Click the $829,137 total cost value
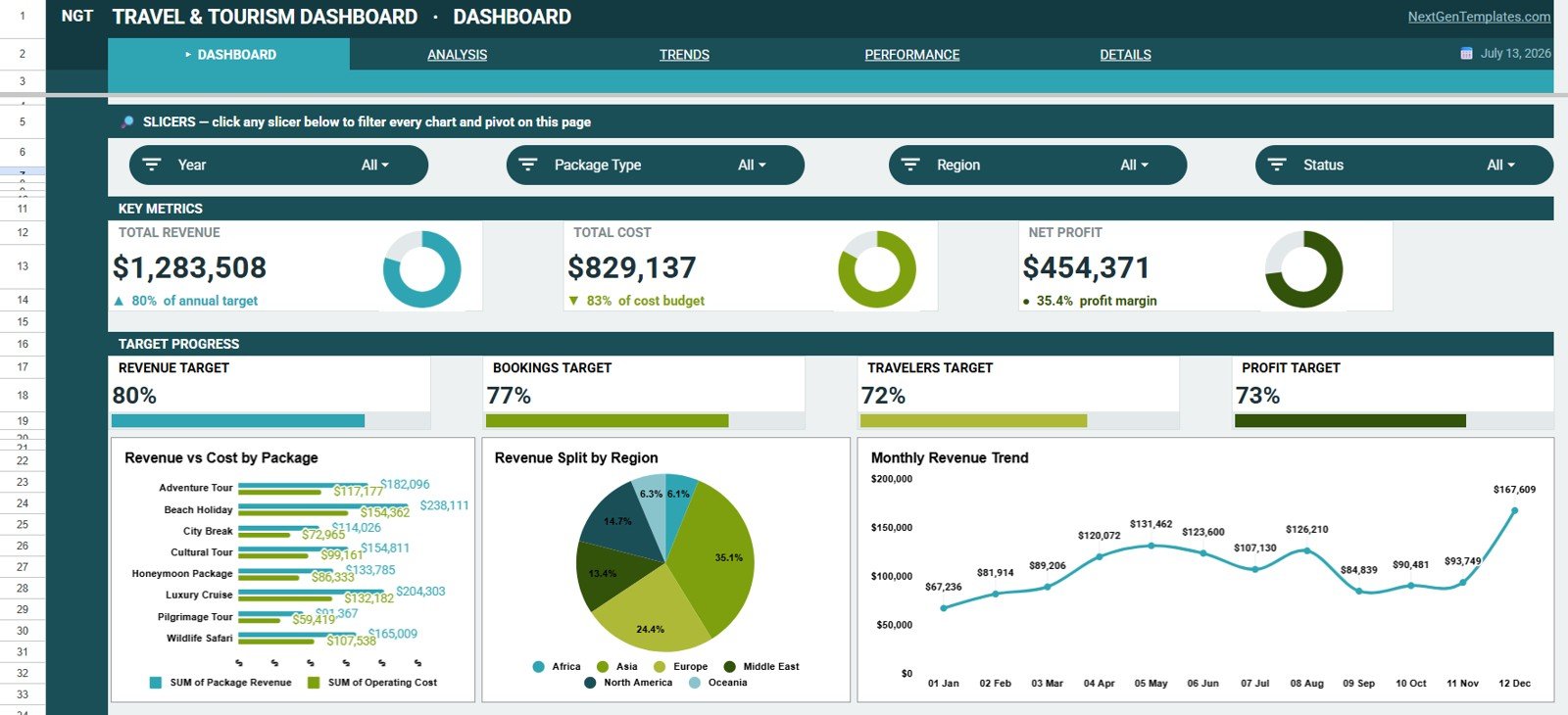Image resolution: width=1568 pixels, height=715 pixels. (x=632, y=267)
